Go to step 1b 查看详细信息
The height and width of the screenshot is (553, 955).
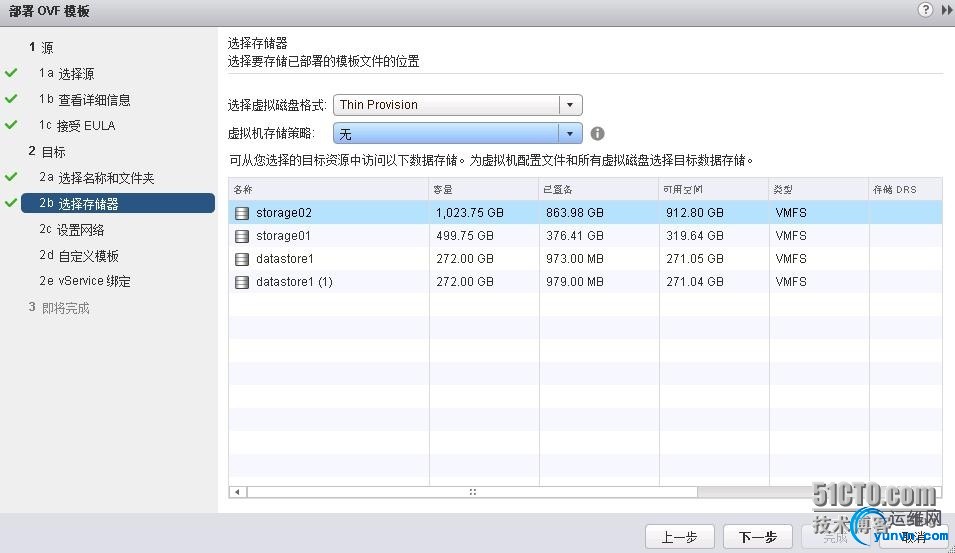(85, 99)
